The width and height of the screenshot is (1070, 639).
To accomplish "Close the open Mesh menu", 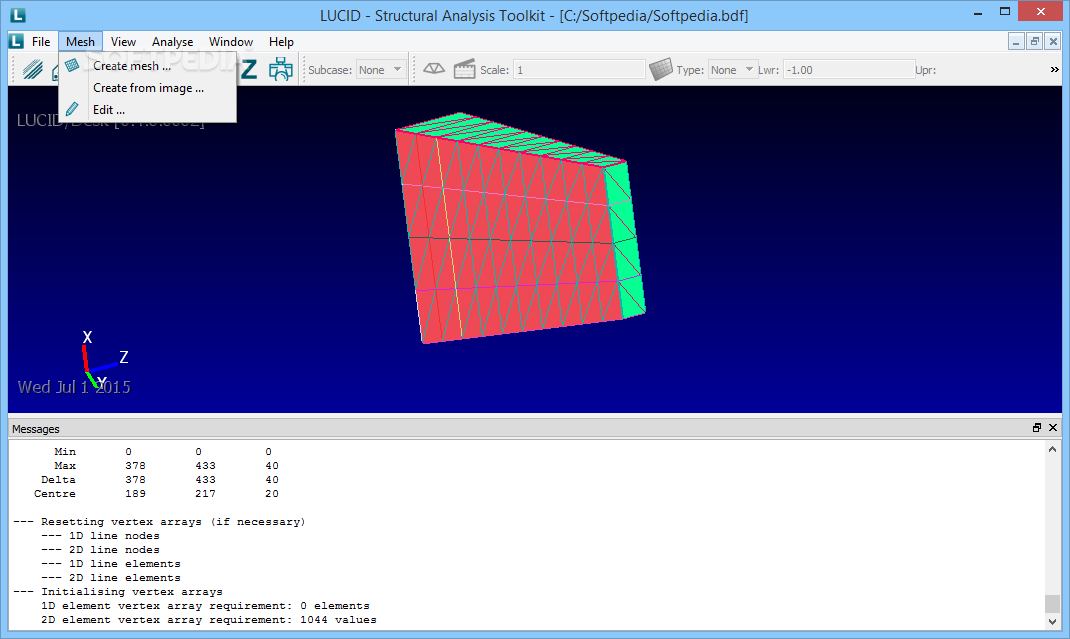I will pyautogui.click(x=81, y=42).
